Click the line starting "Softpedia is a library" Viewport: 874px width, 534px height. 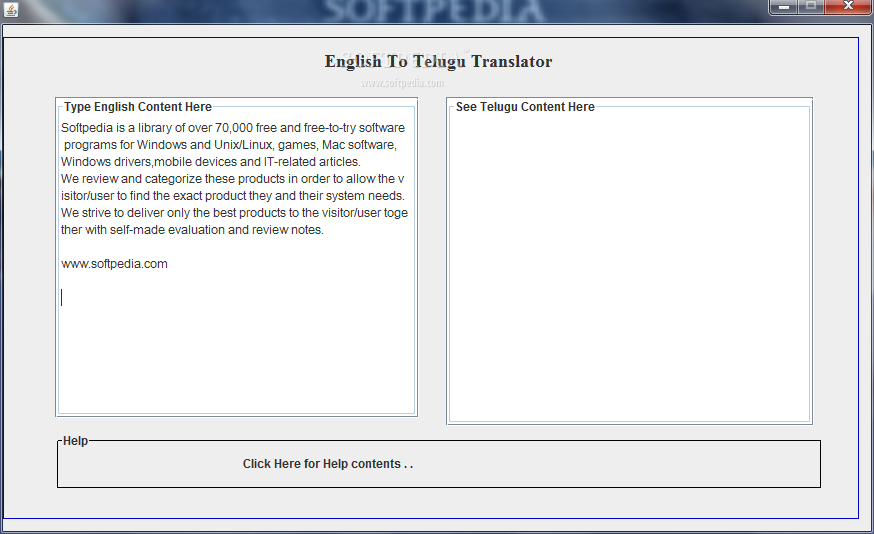coord(233,128)
